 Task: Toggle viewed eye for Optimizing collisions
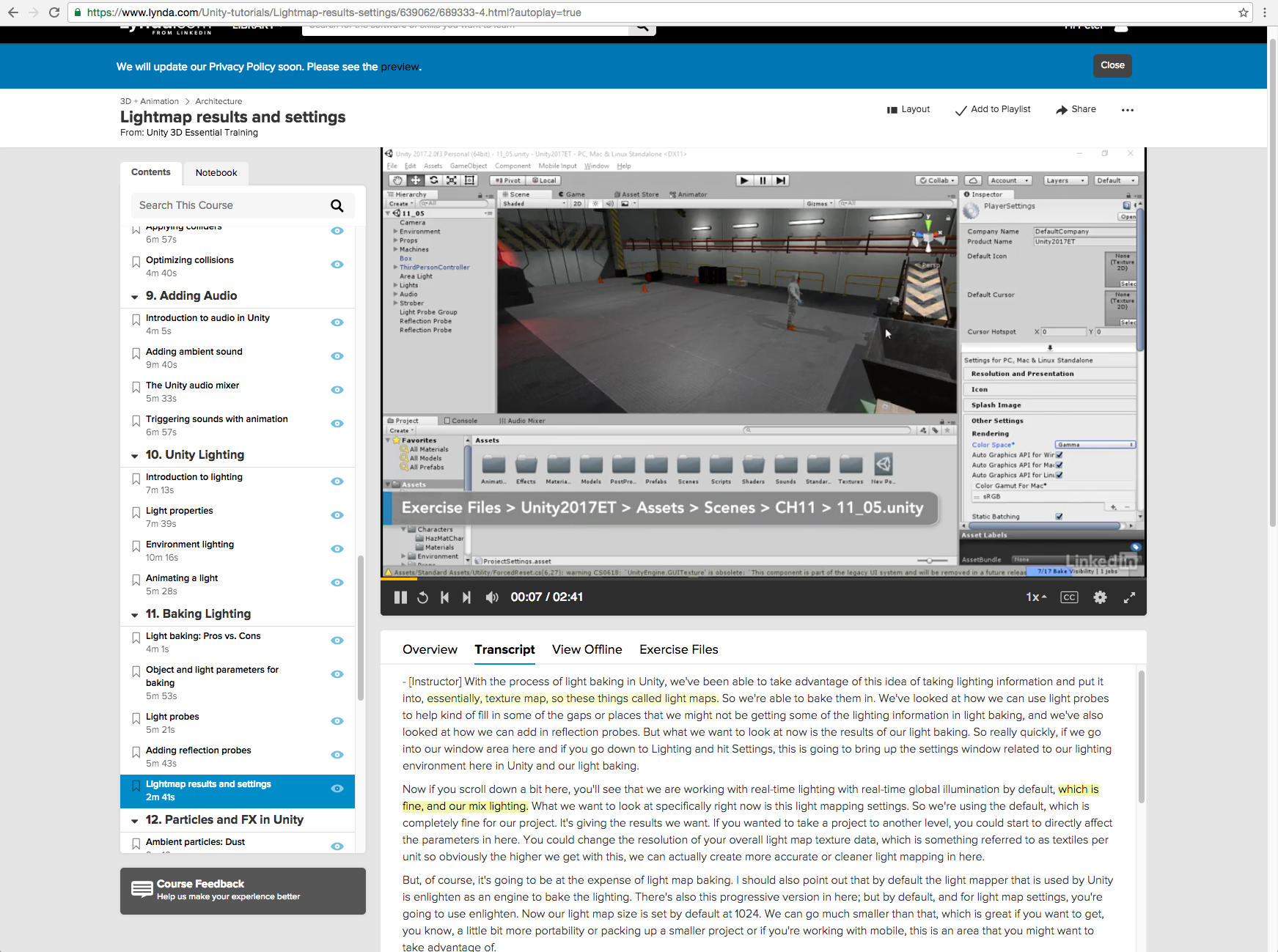click(x=337, y=265)
